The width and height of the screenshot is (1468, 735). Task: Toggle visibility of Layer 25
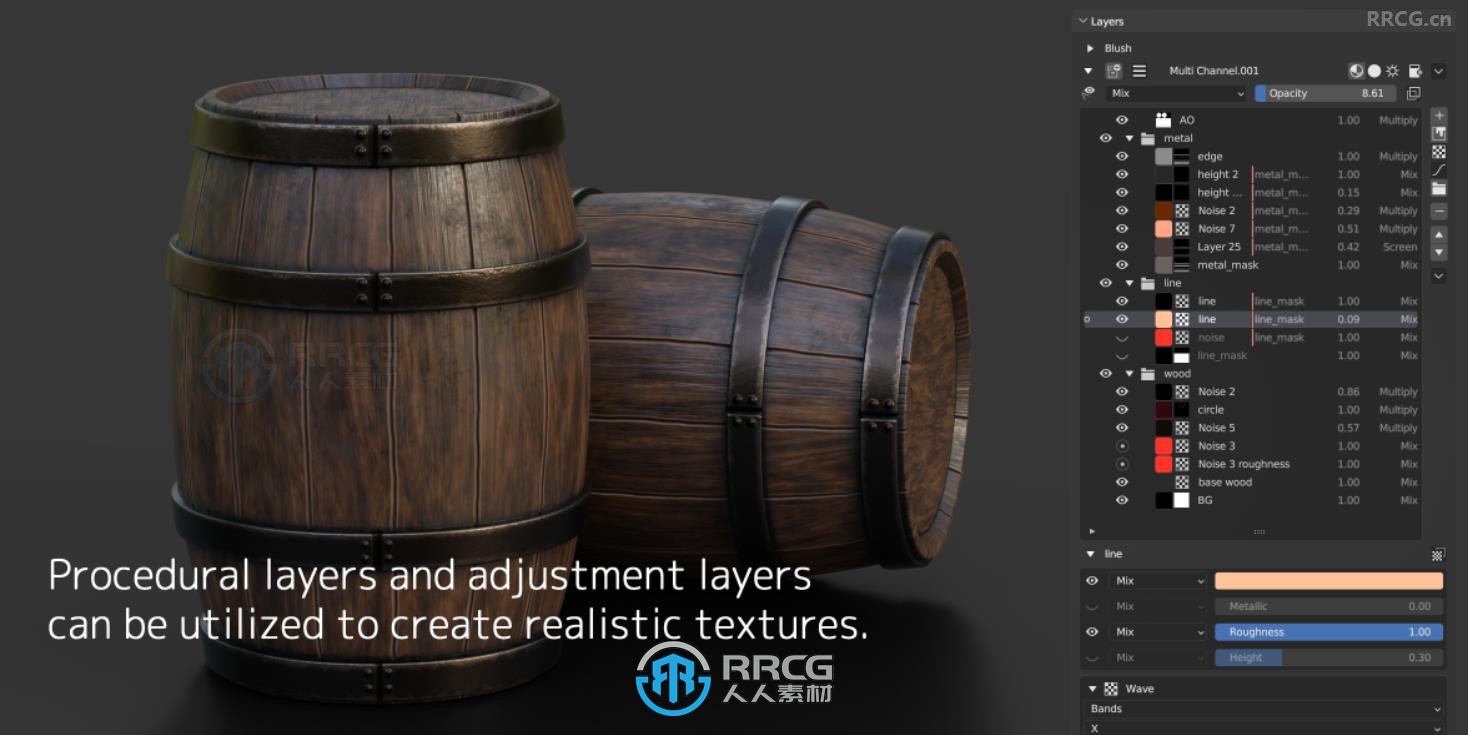tap(1122, 247)
